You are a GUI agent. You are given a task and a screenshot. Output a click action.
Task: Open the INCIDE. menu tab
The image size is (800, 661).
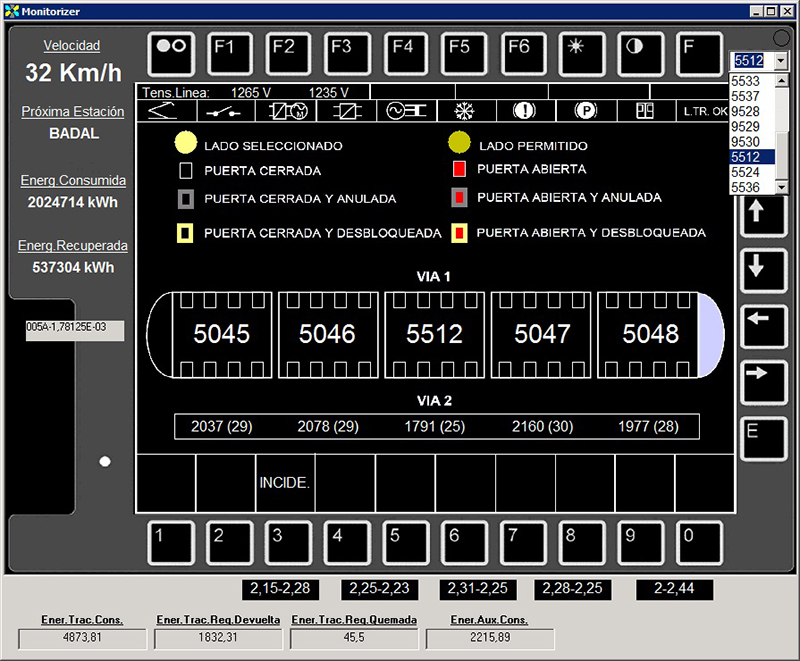[285, 483]
